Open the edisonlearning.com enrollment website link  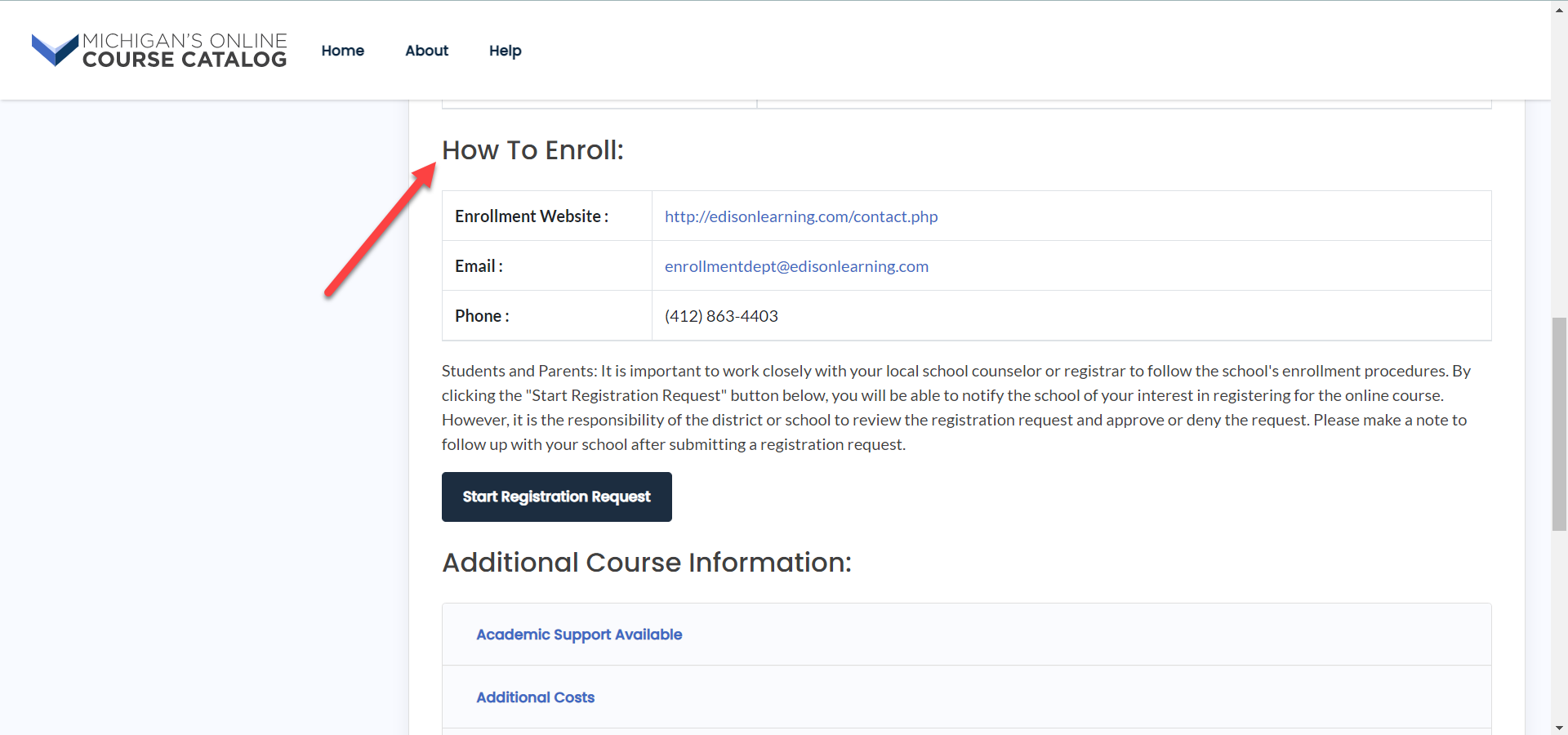801,216
